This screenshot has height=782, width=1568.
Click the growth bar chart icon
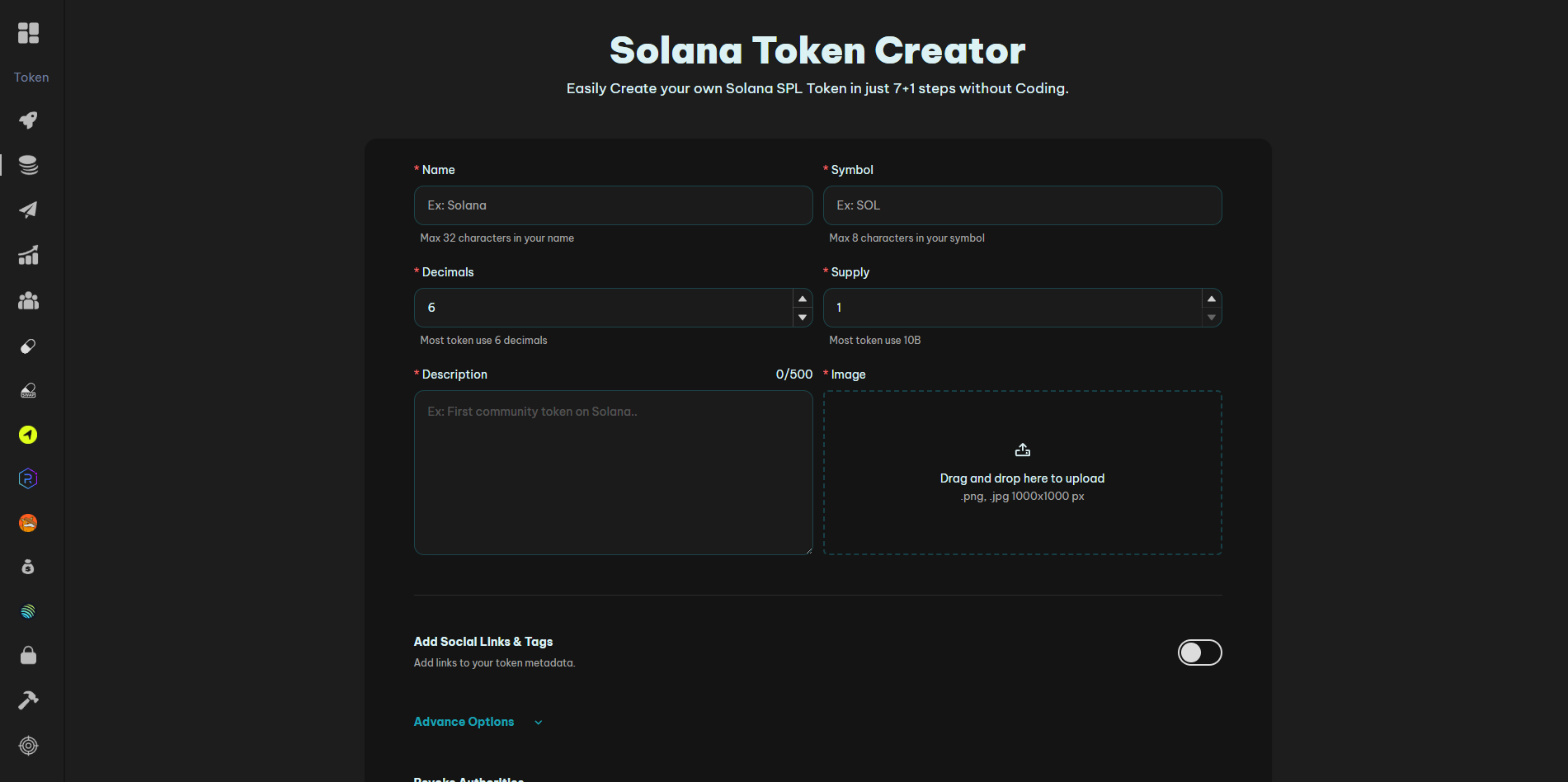28,256
